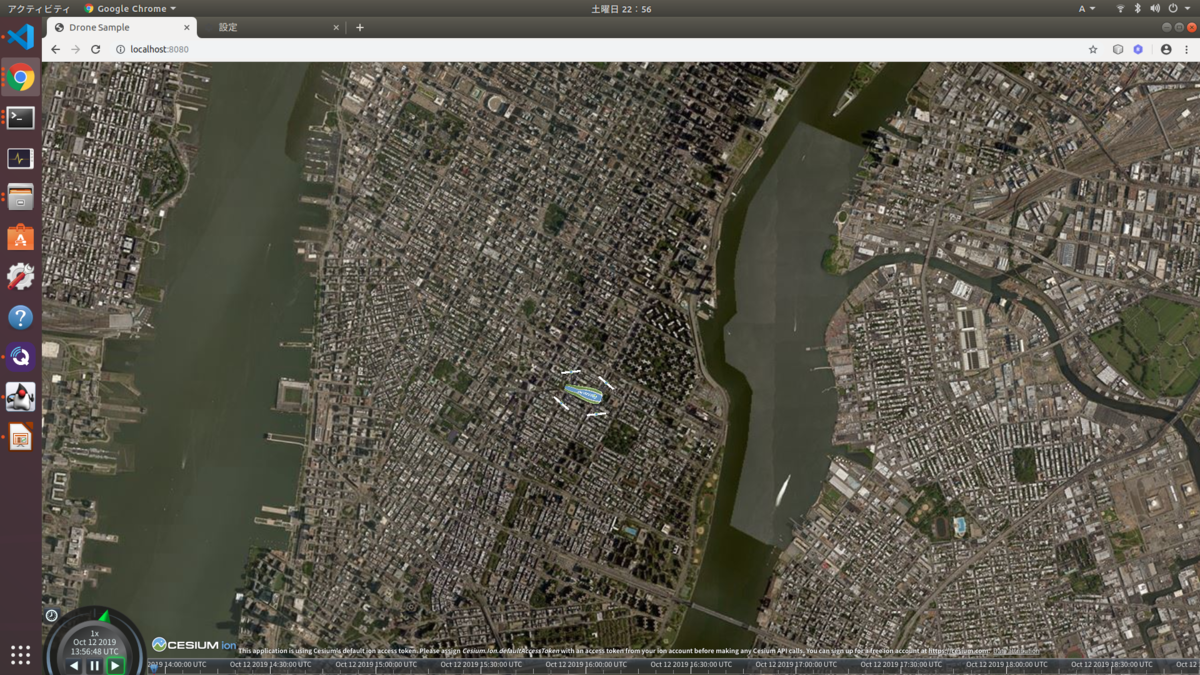
Task: Reload the localhost page
Action: coord(96,49)
